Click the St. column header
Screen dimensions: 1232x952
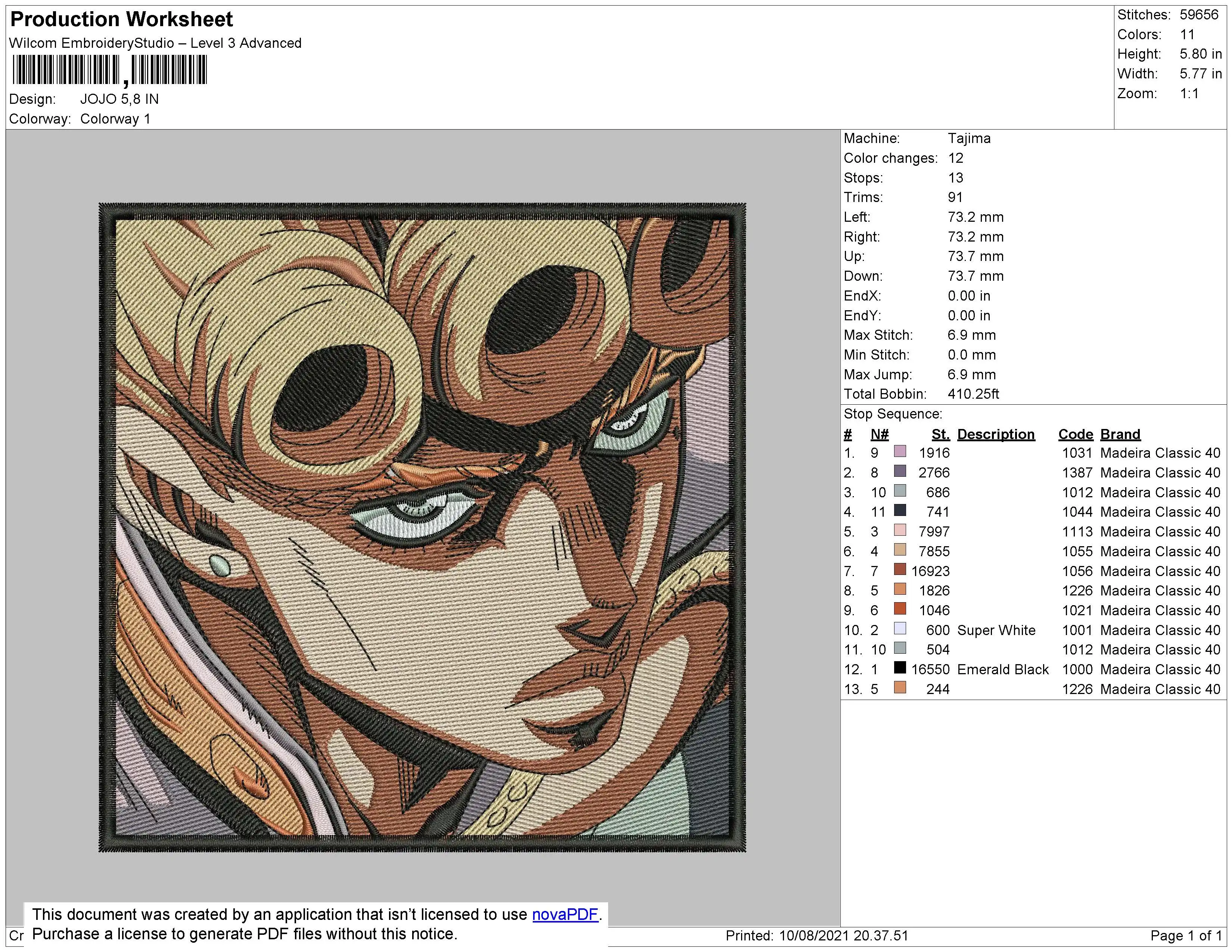940,434
